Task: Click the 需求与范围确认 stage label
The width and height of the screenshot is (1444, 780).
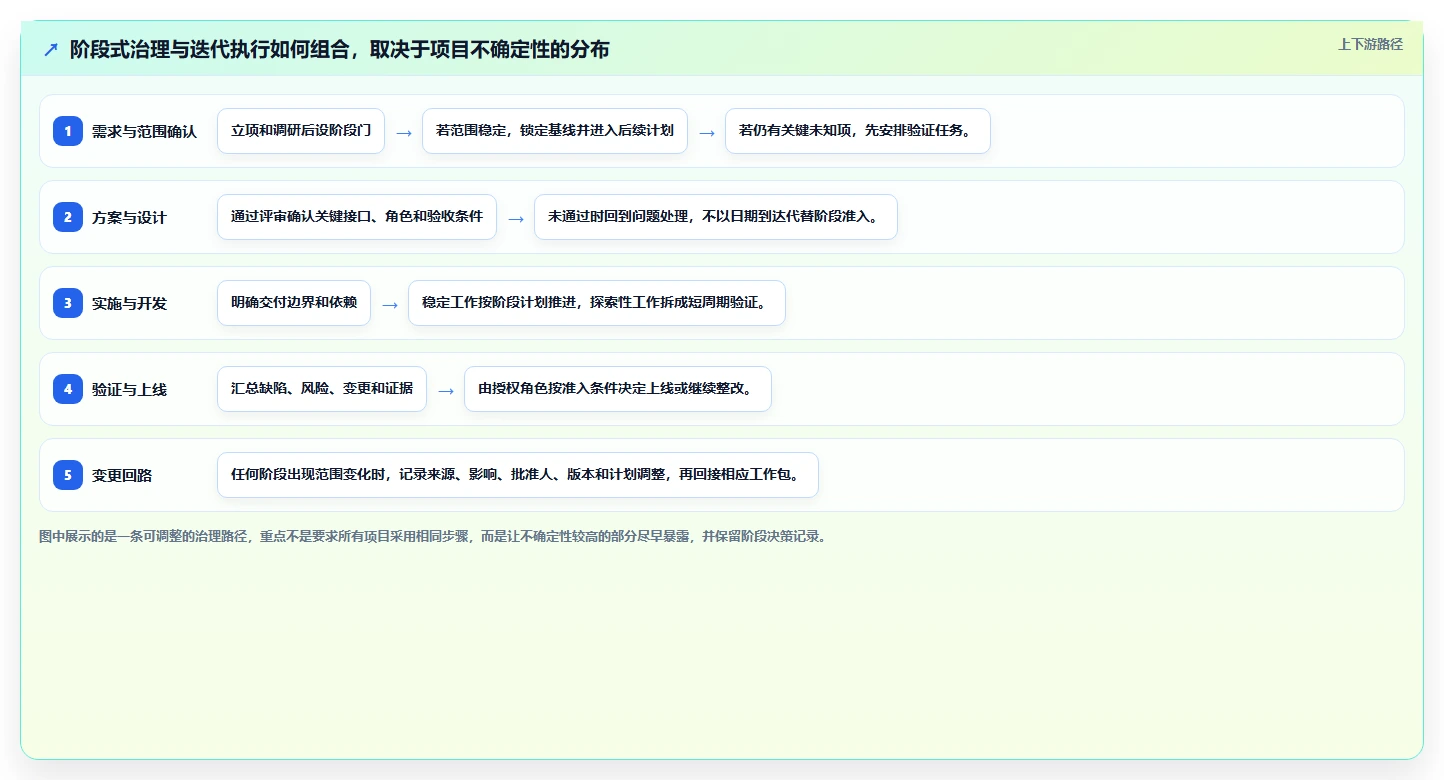Action: 144,131
